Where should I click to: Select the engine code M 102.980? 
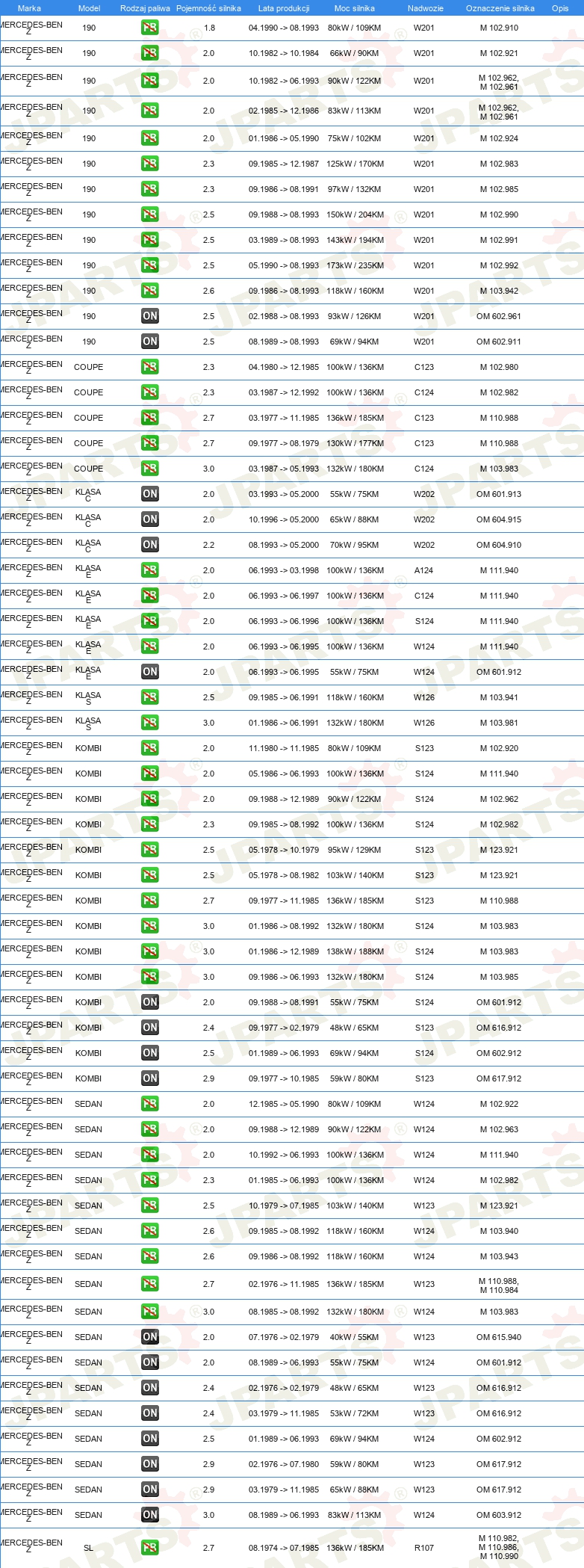[x=499, y=367]
